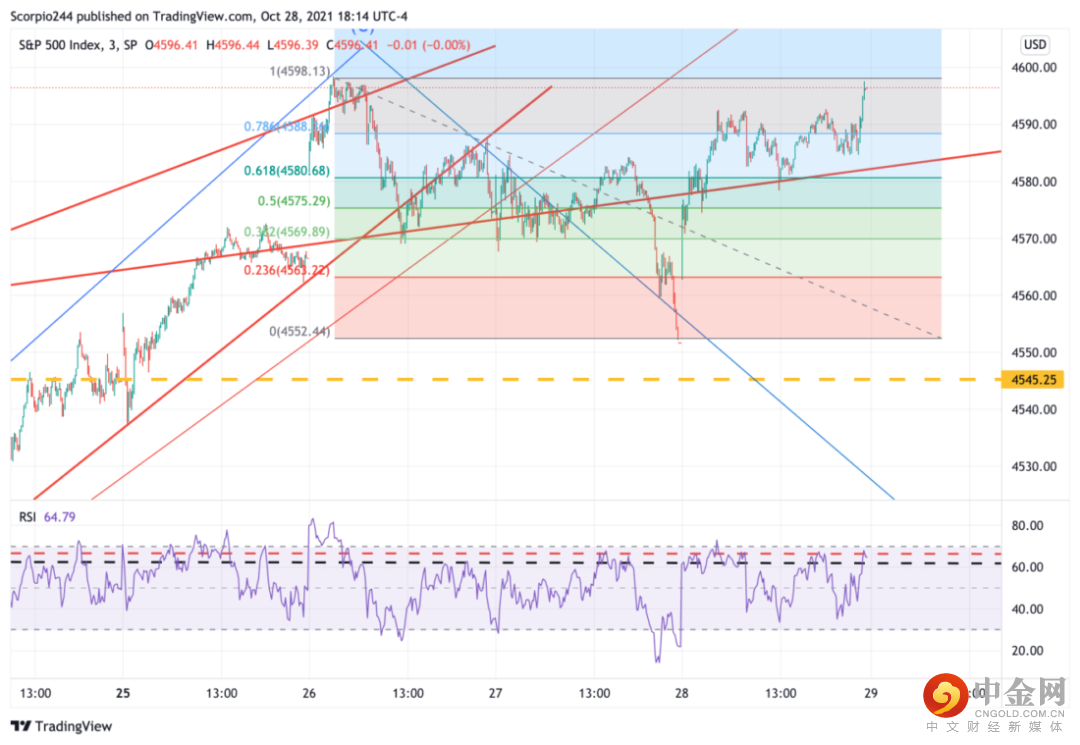
Task: Click the RSI 60.00 scale label
Action: pyautogui.click(x=1027, y=567)
